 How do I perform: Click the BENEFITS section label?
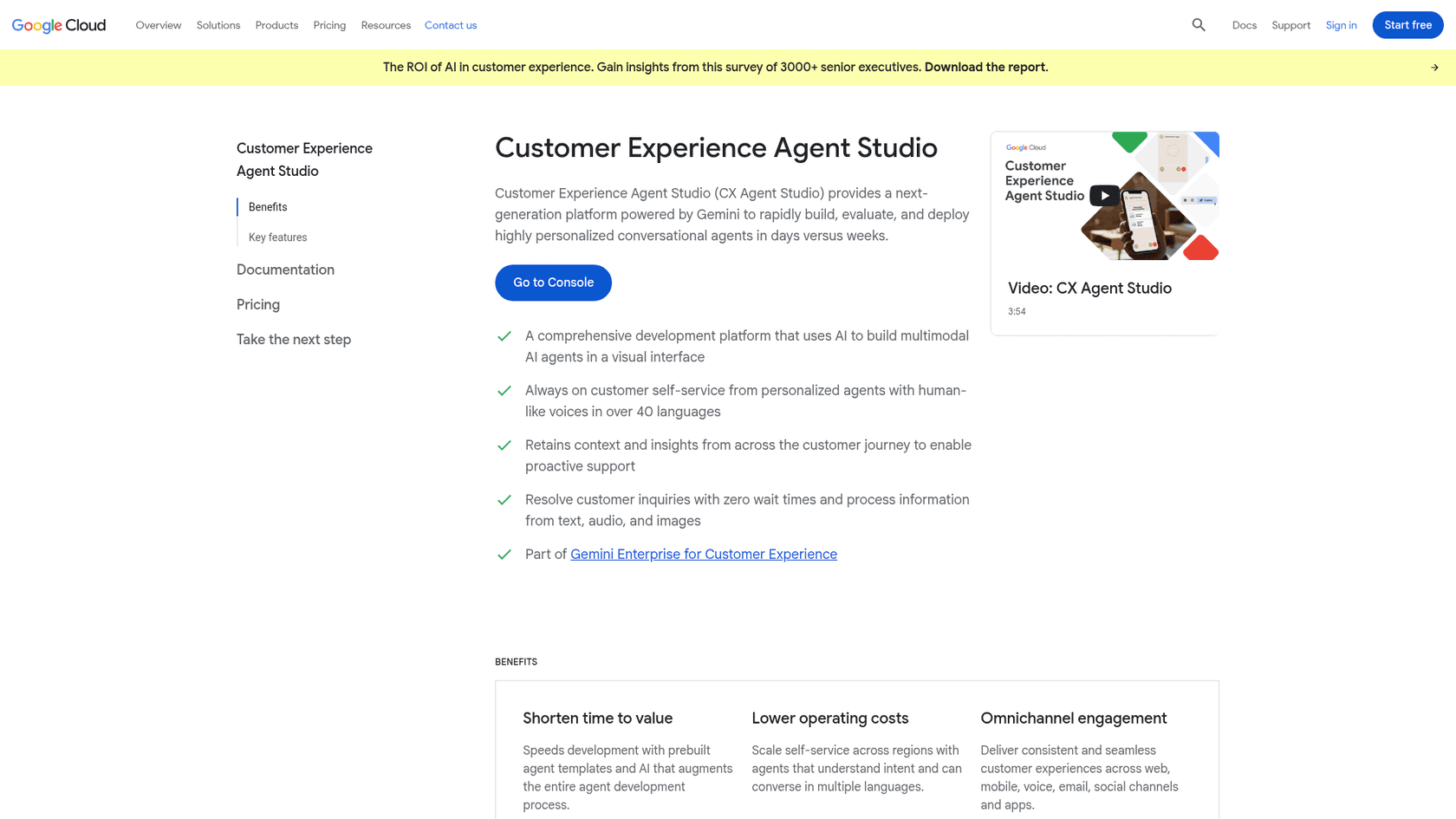tap(516, 662)
